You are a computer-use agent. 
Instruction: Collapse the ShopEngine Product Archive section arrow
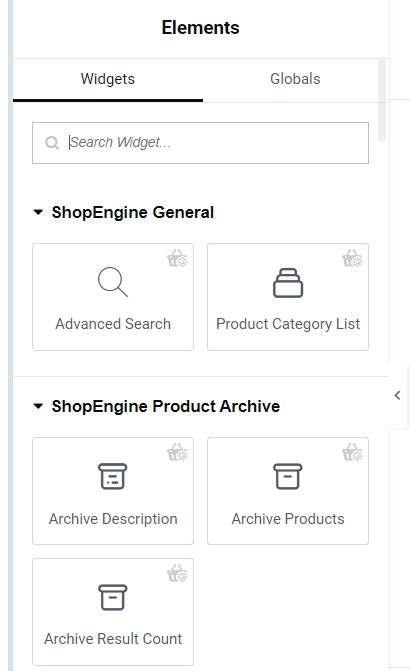click(x=38, y=406)
